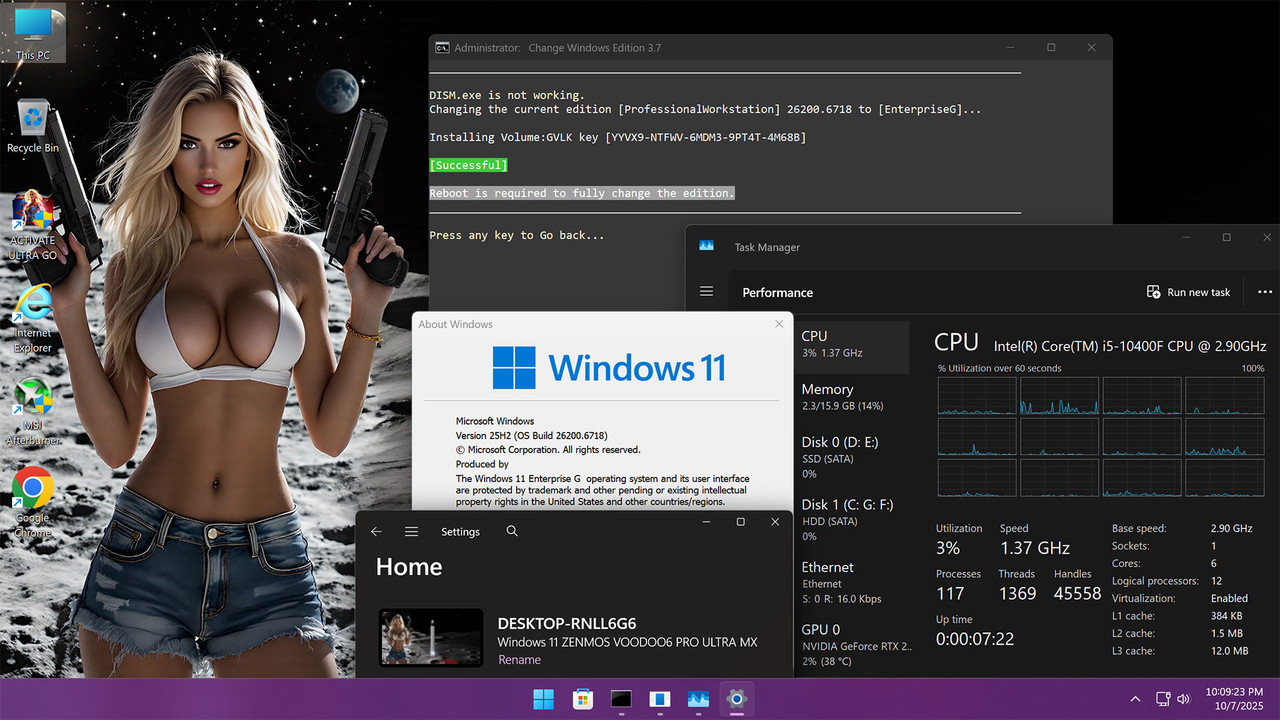Viewport: 1280px width, 720px height.
Task: Click the Intel Core i5-10400F CPU name
Action: coord(1130,346)
